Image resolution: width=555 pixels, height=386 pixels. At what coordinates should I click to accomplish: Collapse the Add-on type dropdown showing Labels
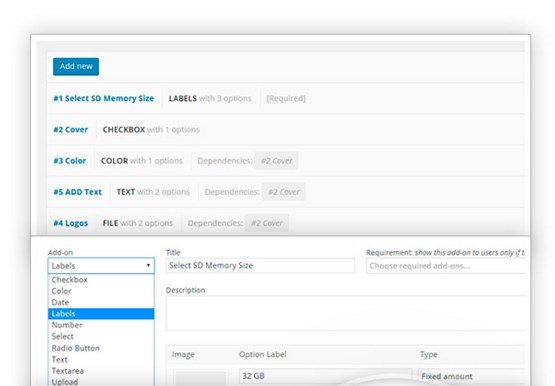pyautogui.click(x=101, y=266)
